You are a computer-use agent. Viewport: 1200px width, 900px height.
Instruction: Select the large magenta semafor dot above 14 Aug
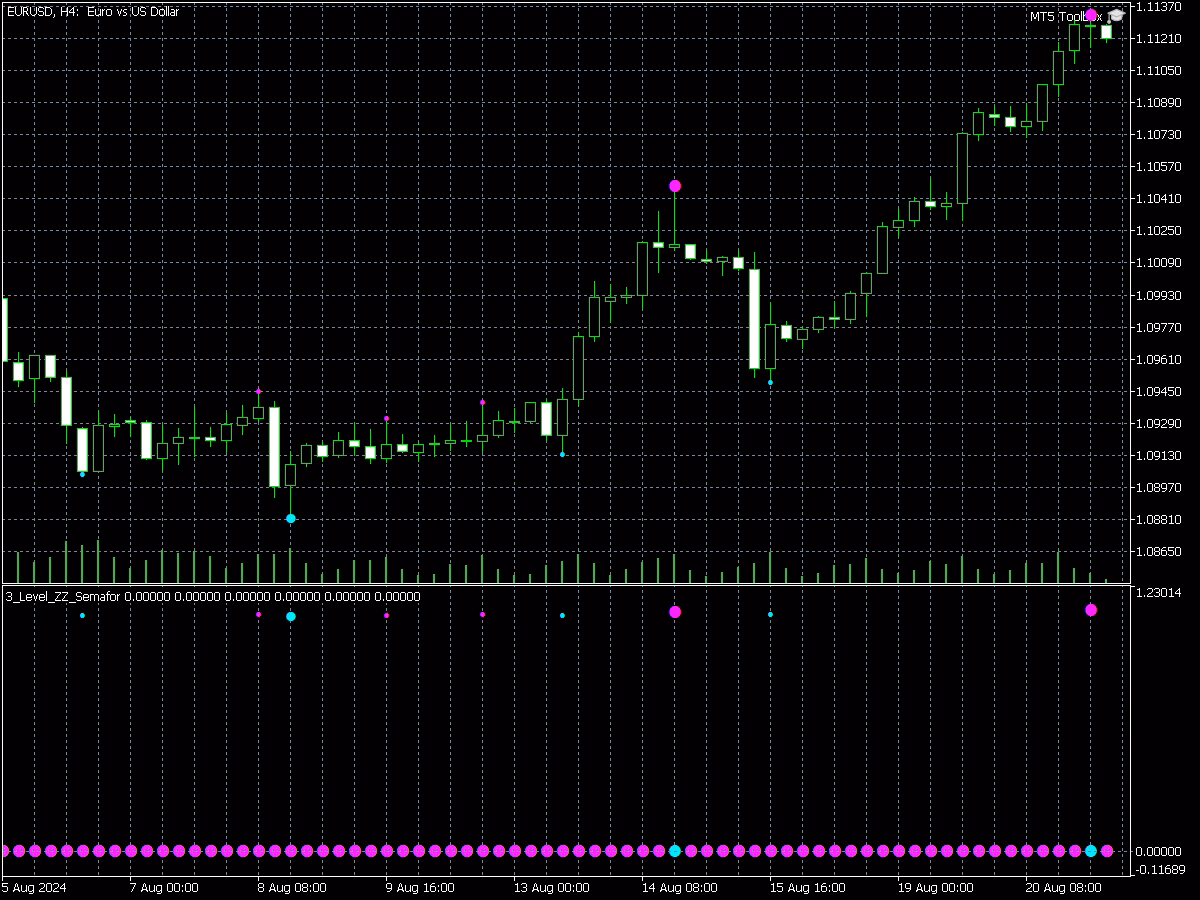click(675, 185)
